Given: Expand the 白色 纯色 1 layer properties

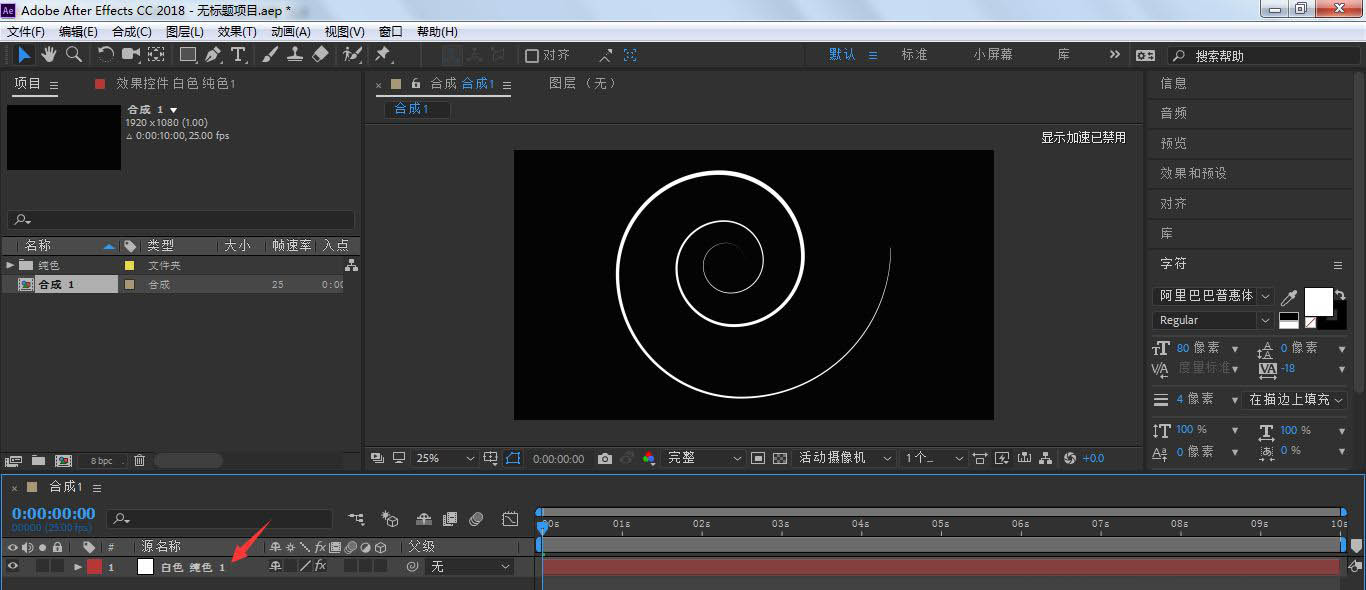Looking at the screenshot, I should pyautogui.click(x=78, y=567).
